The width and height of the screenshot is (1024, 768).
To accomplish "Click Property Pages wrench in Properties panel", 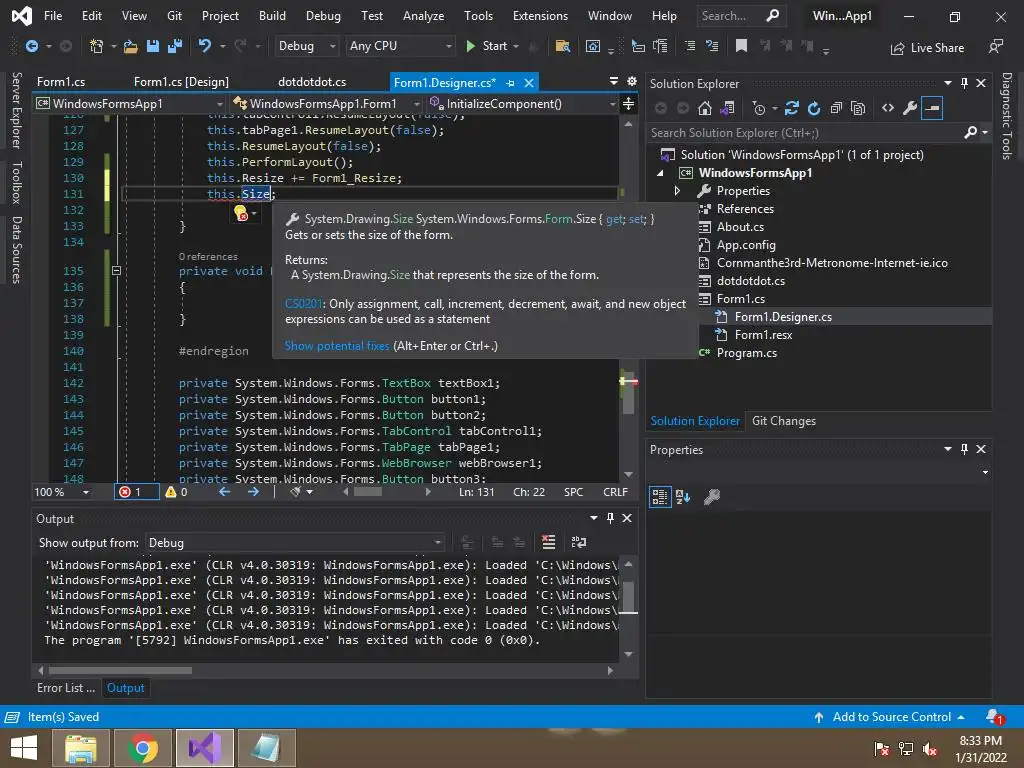I will [712, 497].
